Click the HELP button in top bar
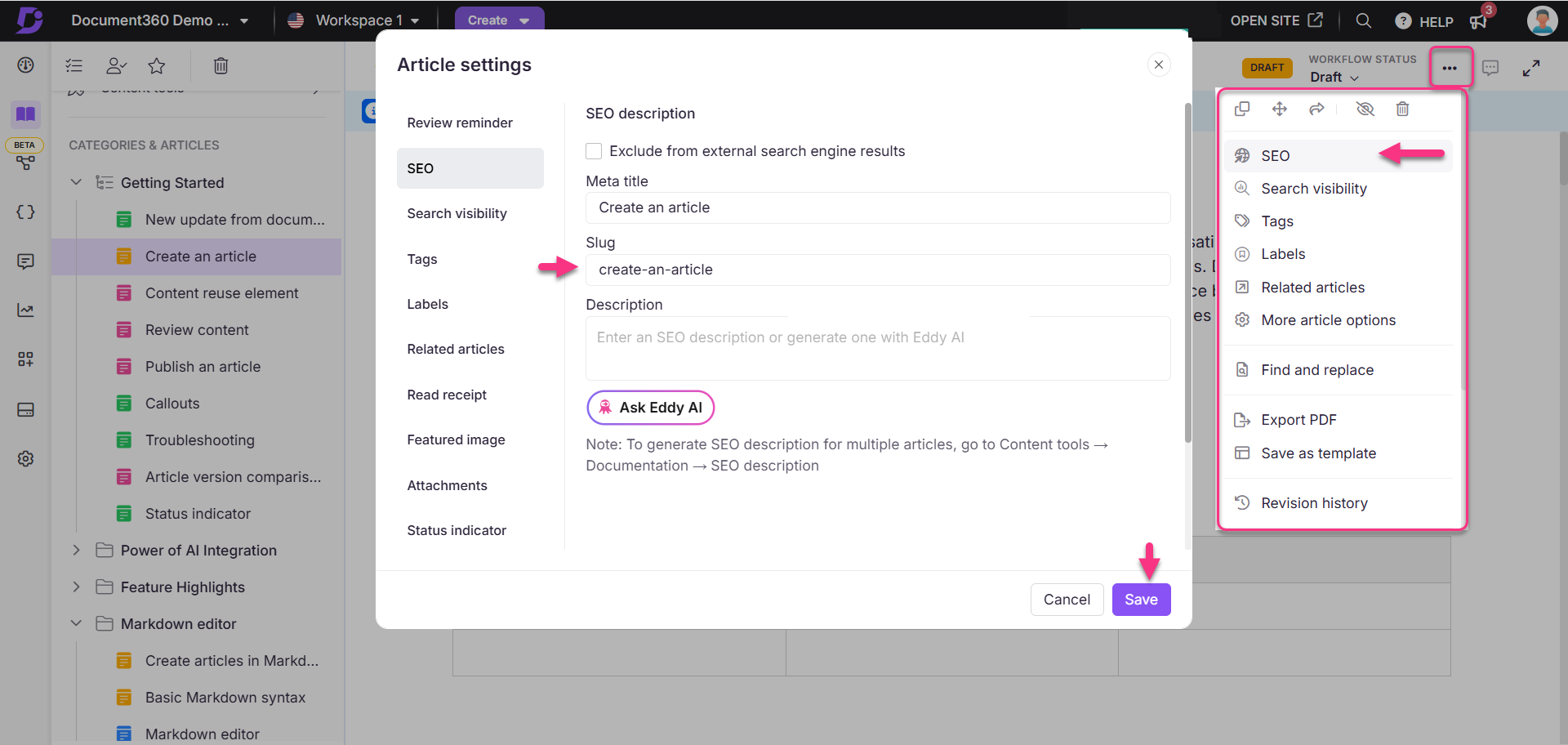The image size is (1568, 745). (1424, 21)
